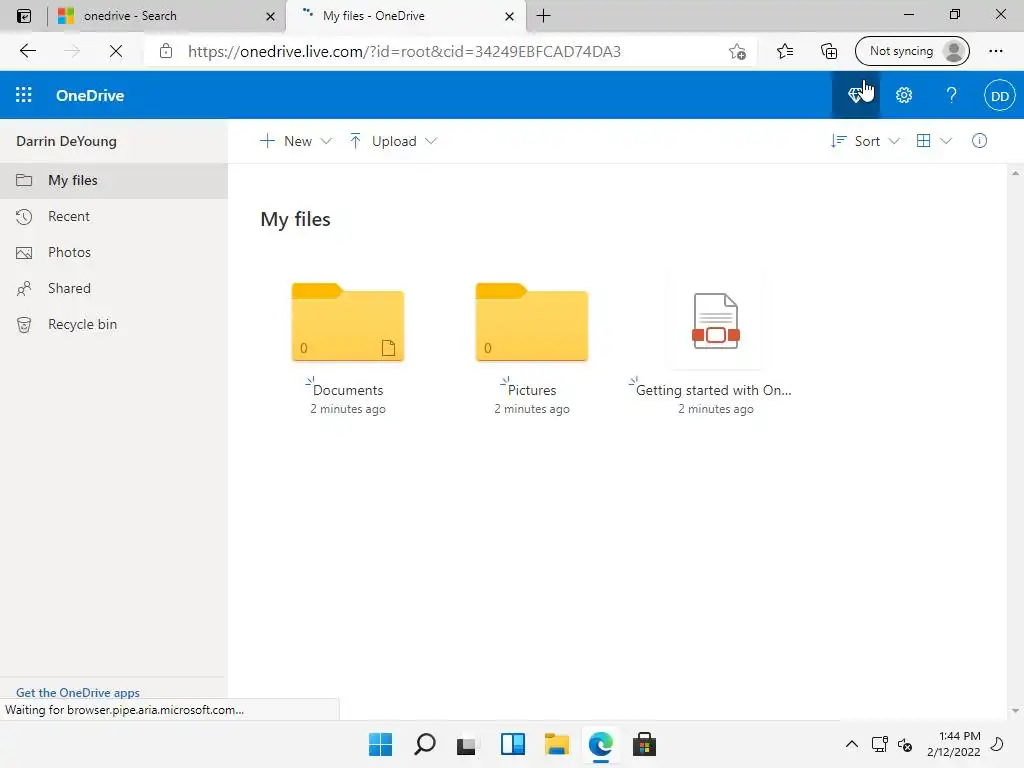Open Getting started with OneDrive file
This screenshot has width=1024, height=768.
716,321
